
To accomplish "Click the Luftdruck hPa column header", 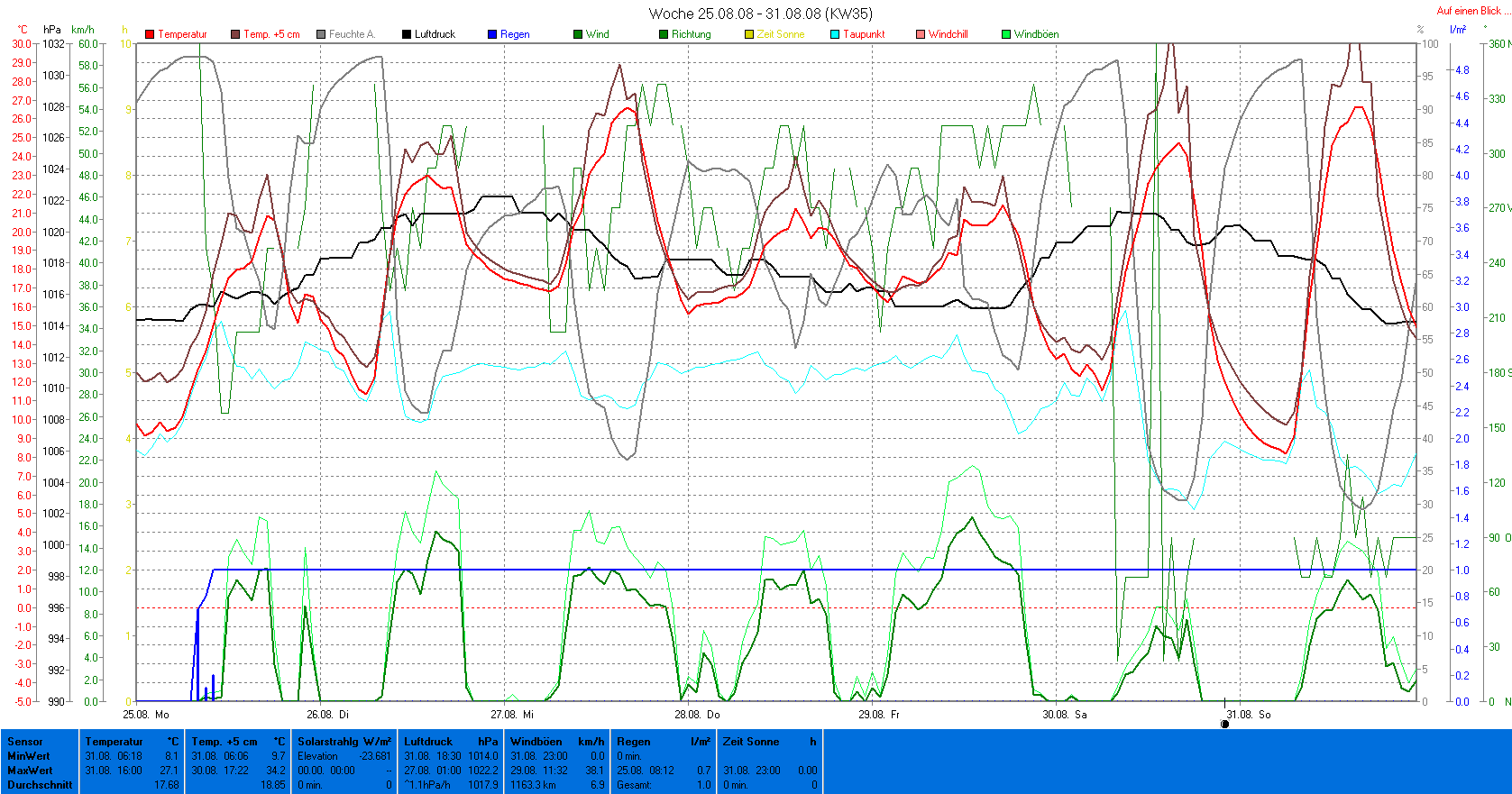I will pyautogui.click(x=451, y=742).
